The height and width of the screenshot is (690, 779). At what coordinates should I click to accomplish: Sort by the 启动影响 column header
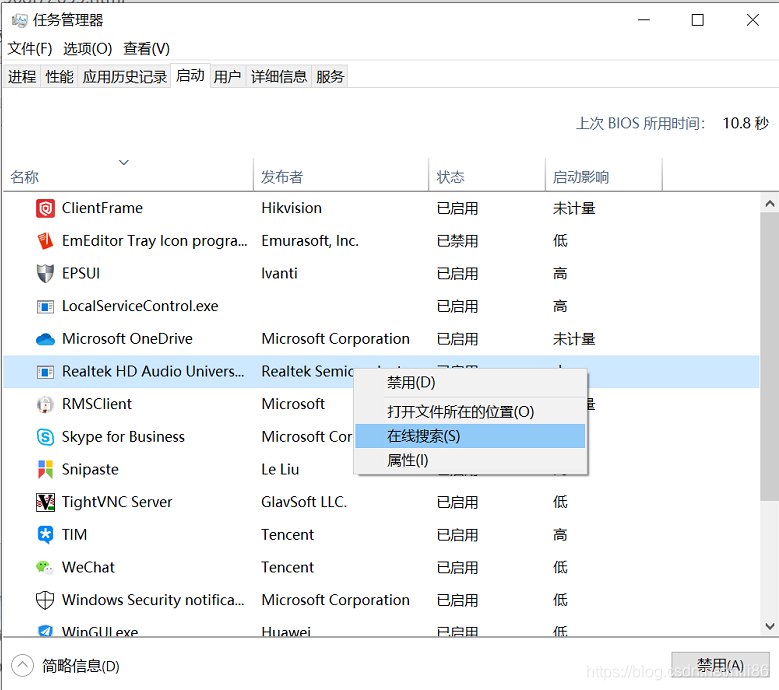pos(604,177)
